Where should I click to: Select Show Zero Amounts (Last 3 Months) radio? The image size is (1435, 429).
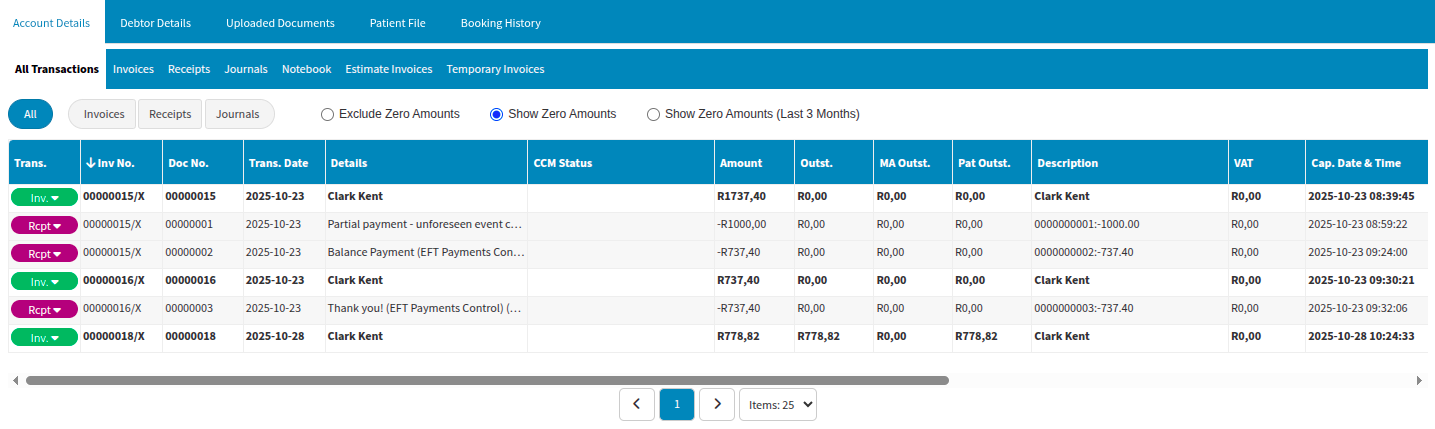(654, 114)
